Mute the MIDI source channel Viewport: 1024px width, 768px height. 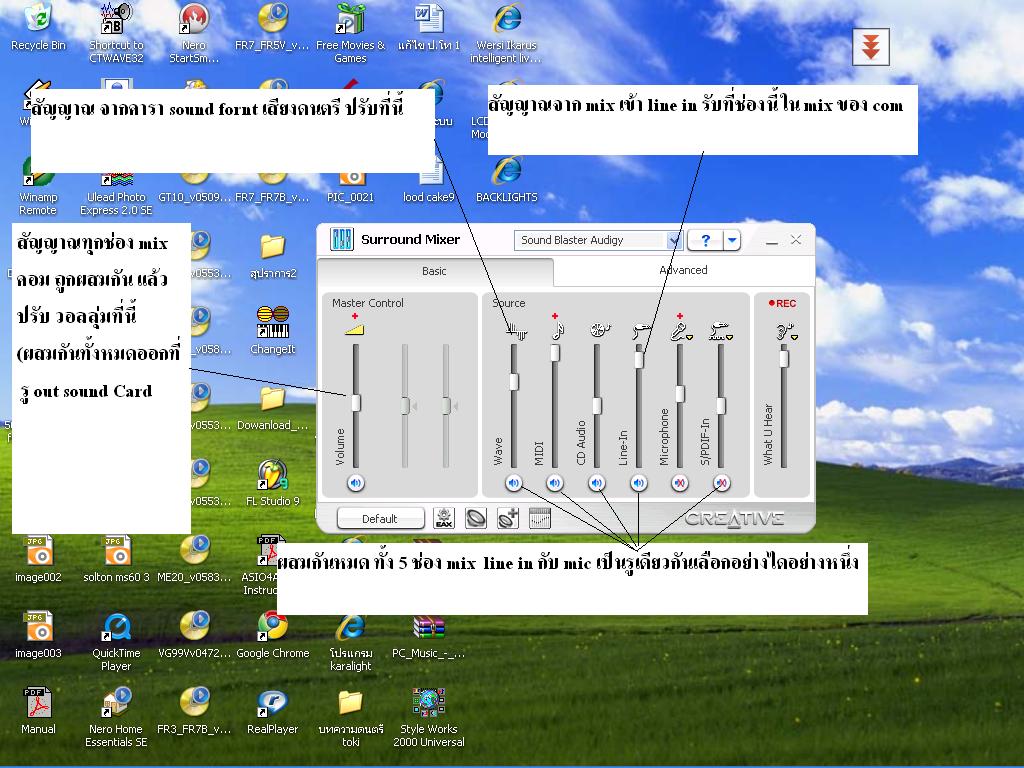pyautogui.click(x=555, y=483)
